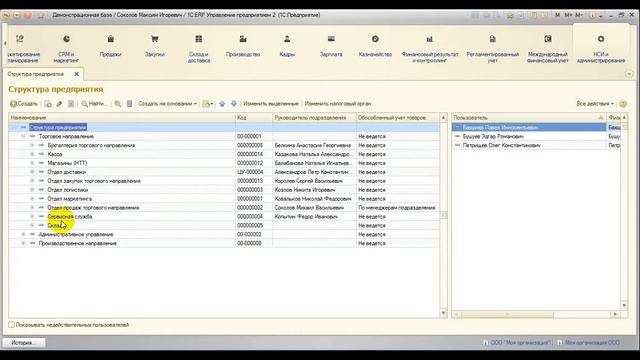The image size is (640, 360).
Task: Open the Продажи section
Action: pyautogui.click(x=111, y=46)
